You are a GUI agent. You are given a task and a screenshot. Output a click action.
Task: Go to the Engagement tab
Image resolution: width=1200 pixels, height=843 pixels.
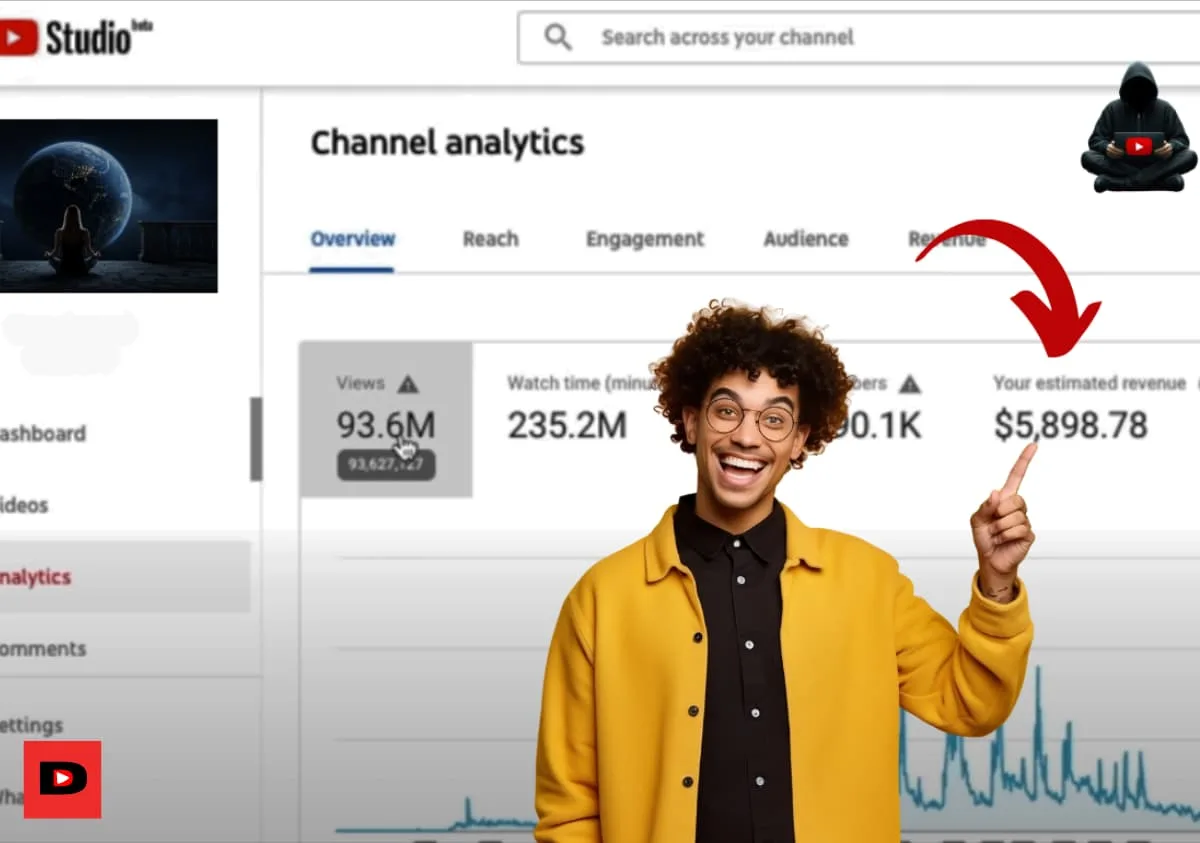(x=645, y=239)
